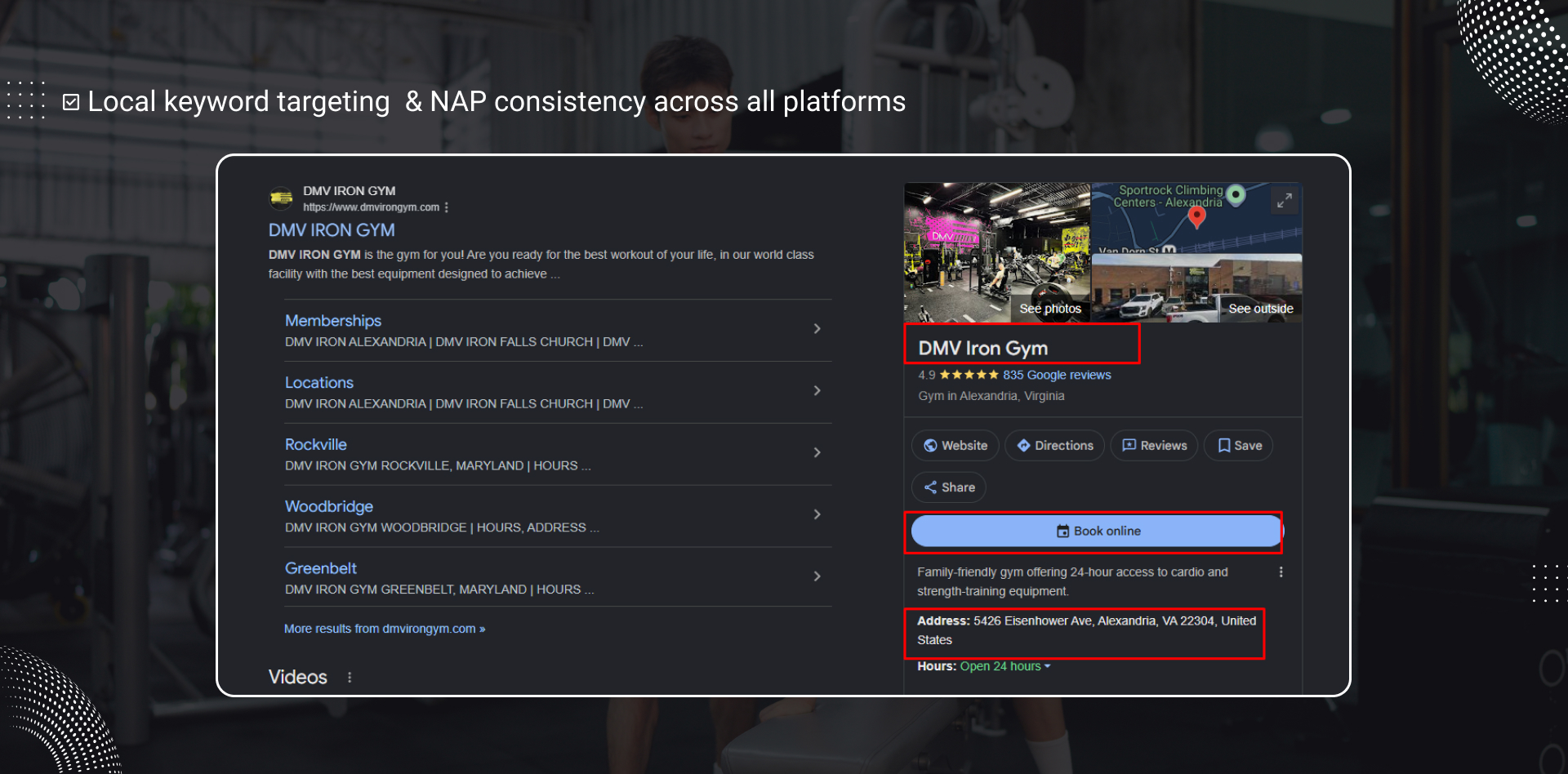
Task: Click the Share button
Action: click(x=948, y=487)
